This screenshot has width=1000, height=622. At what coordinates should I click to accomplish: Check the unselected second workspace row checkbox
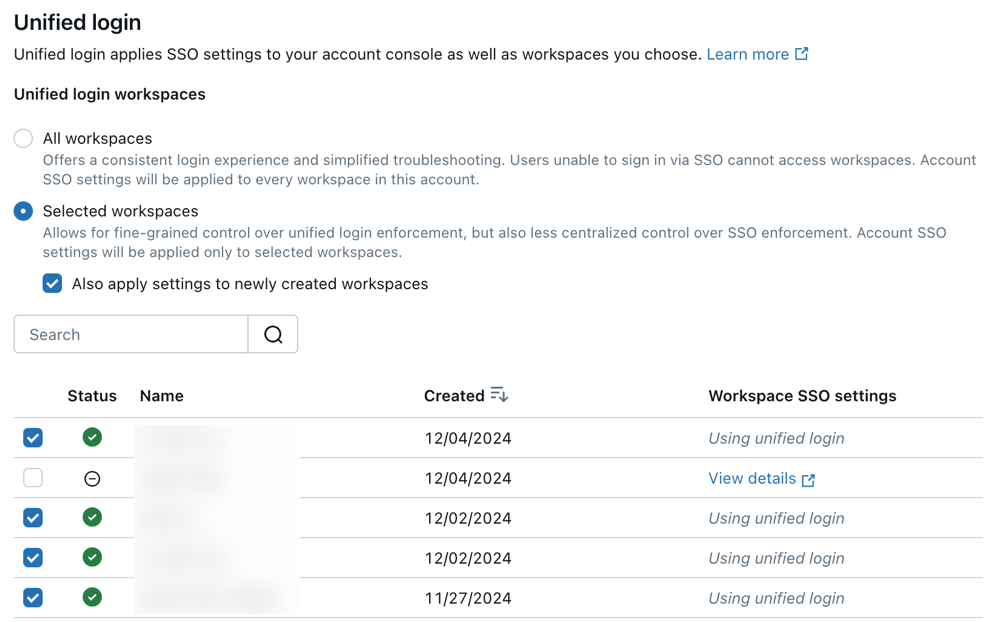tap(33, 478)
